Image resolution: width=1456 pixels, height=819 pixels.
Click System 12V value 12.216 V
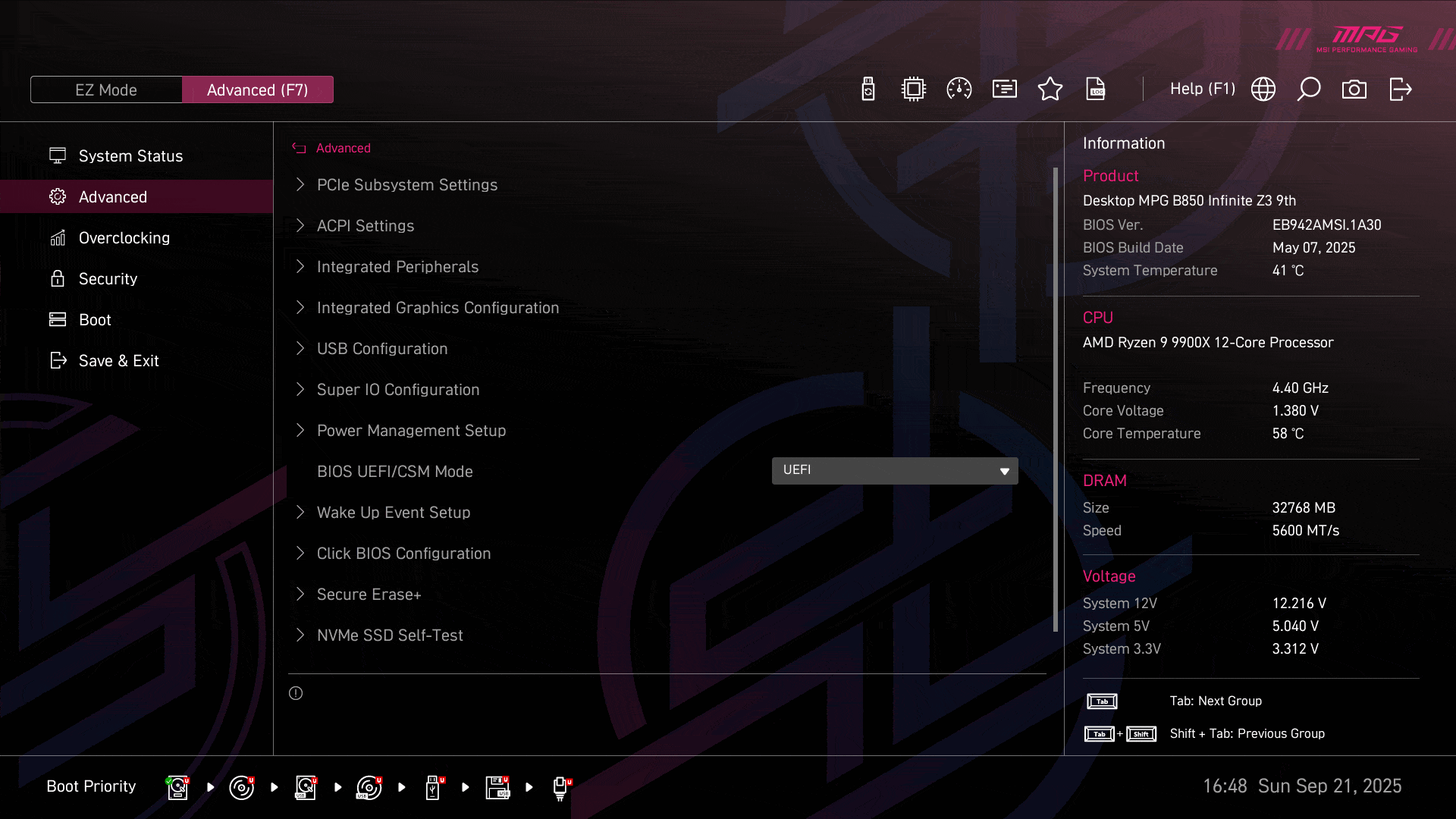point(1299,603)
